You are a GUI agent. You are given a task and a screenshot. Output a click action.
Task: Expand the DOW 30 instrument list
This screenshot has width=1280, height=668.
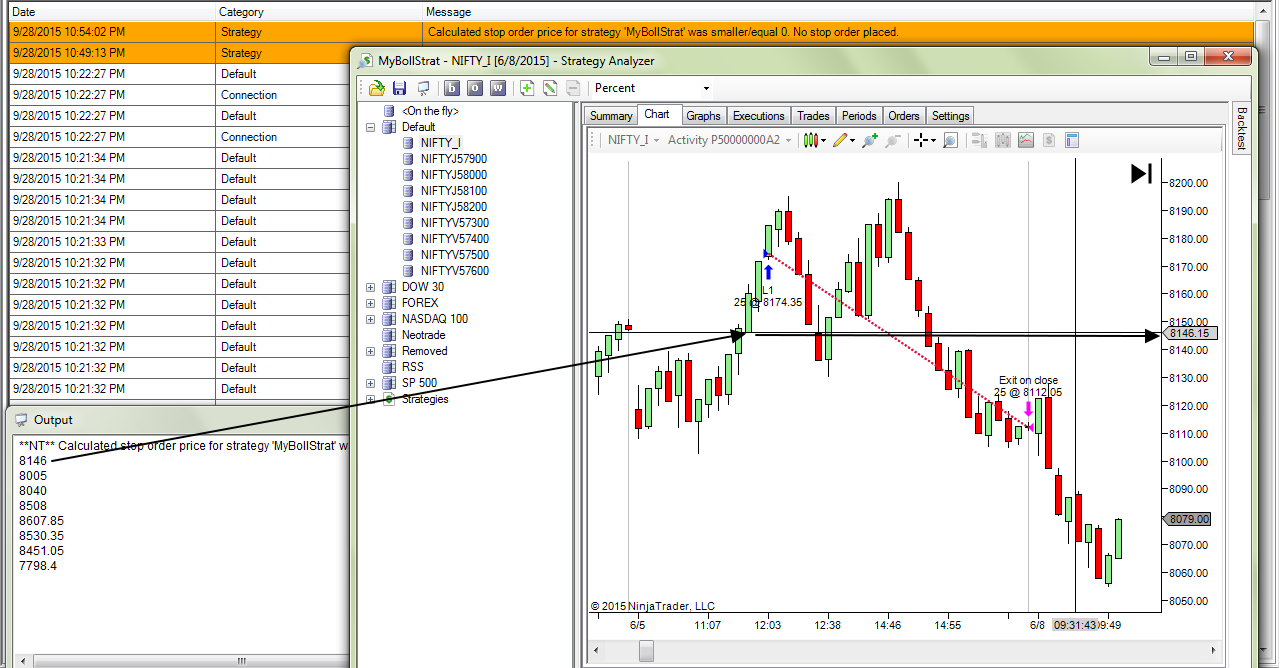[370, 287]
